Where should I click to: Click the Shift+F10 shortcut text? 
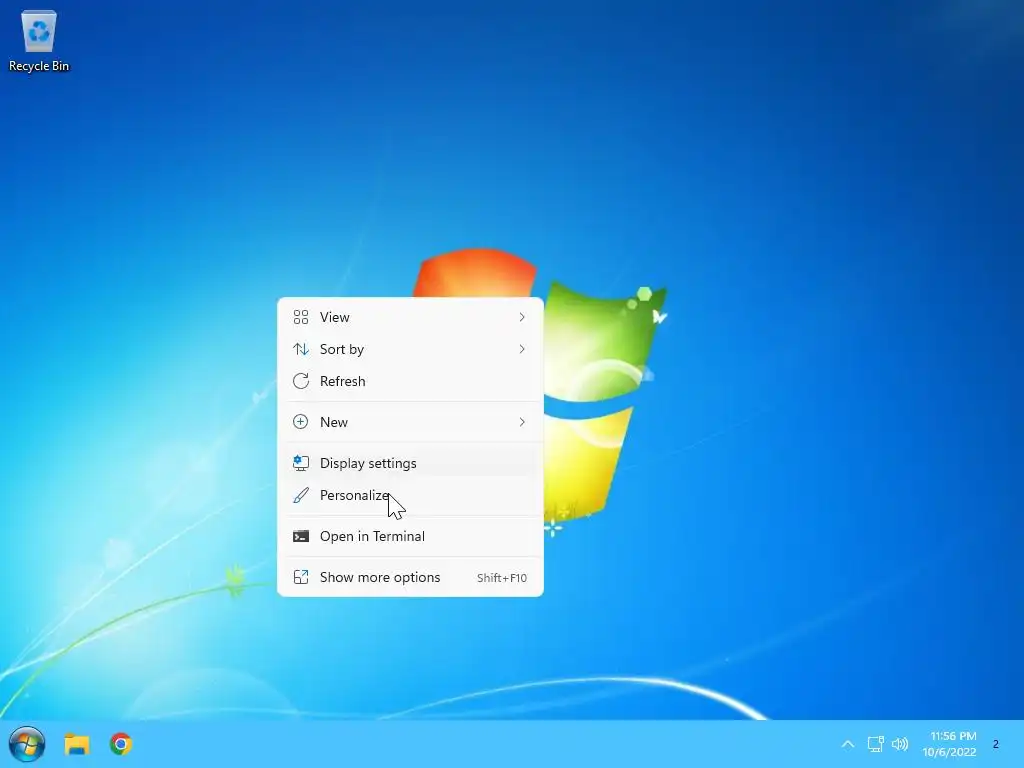[502, 578]
